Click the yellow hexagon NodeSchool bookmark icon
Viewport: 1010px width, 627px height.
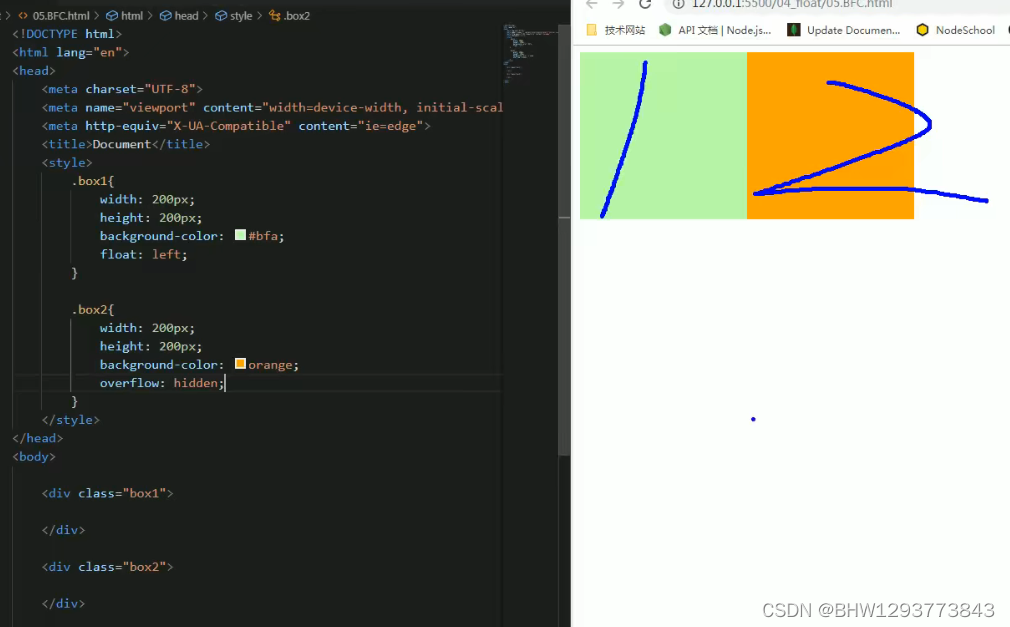pos(922,30)
